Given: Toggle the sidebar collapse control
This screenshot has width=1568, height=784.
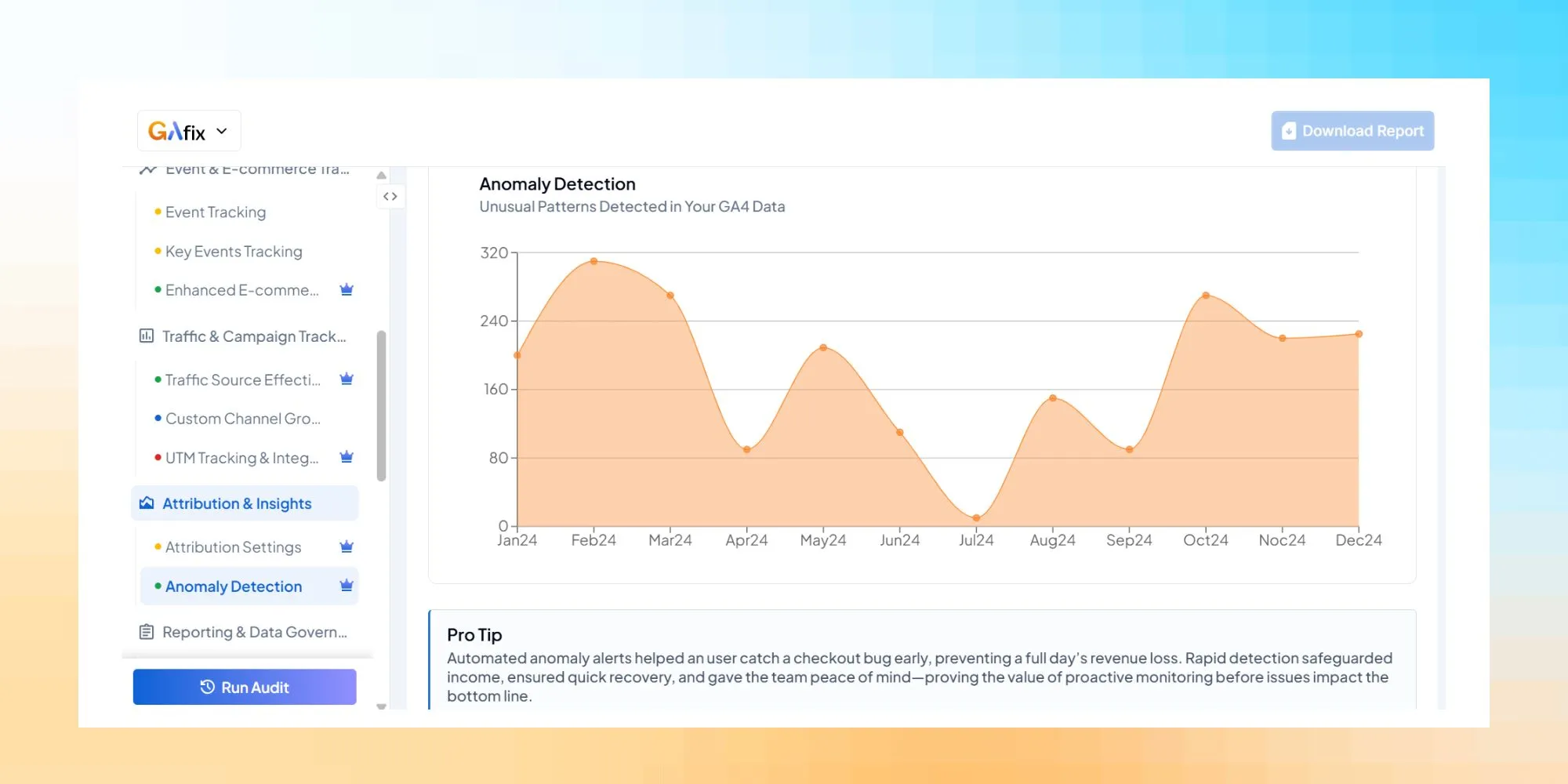Looking at the screenshot, I should [x=390, y=196].
